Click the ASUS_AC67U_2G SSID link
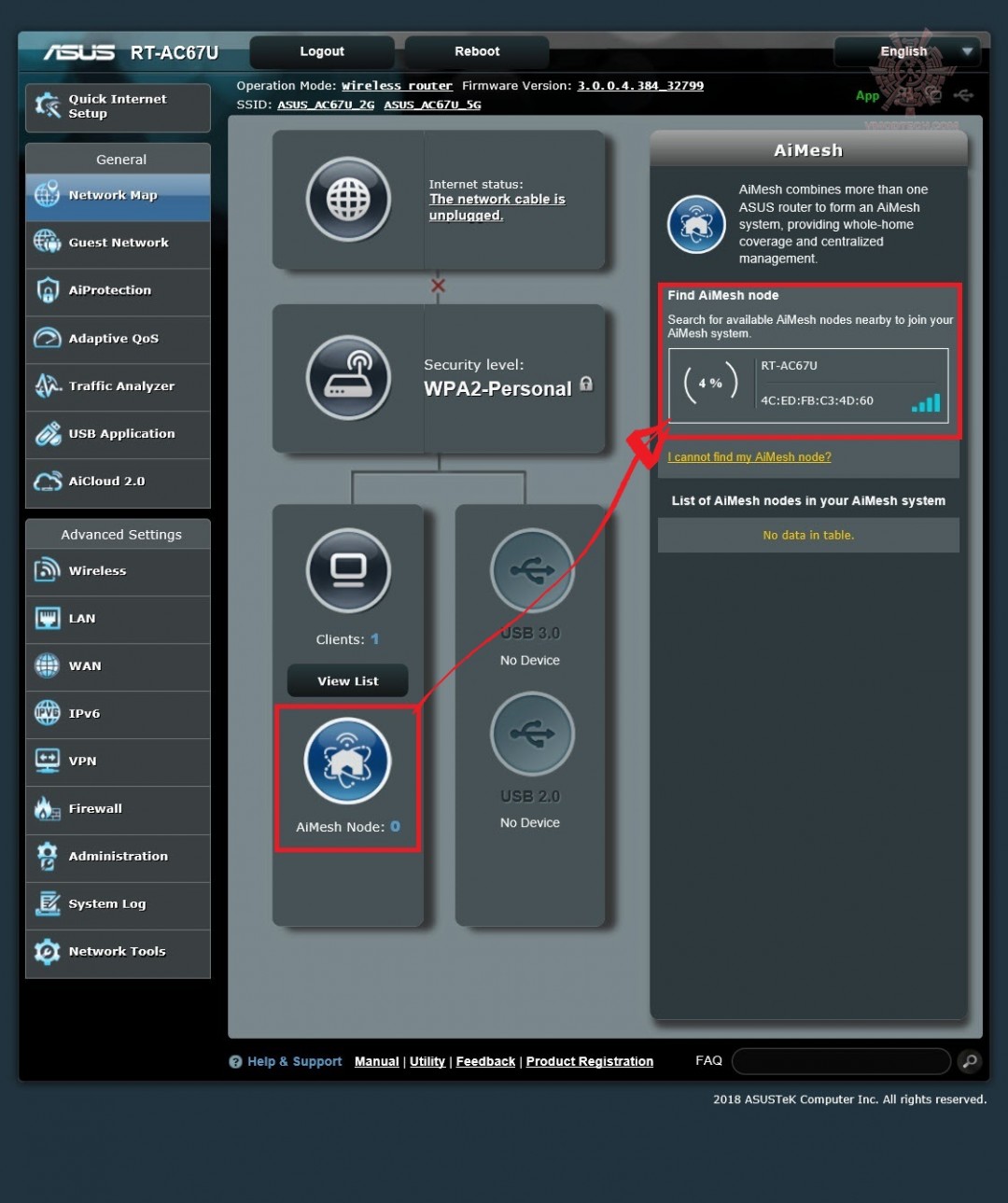Screen dimensions: 1008x1203 pos(326,105)
